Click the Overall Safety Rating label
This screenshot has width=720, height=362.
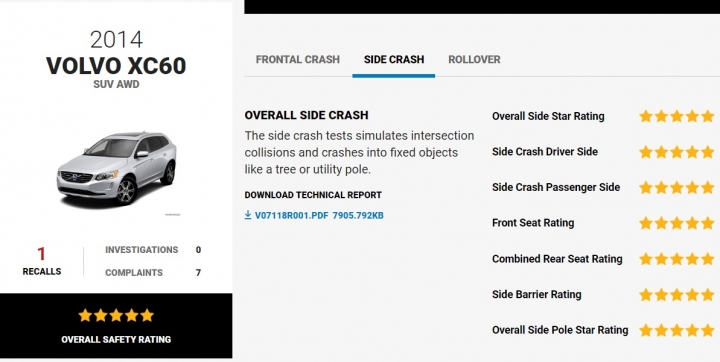tap(116, 339)
